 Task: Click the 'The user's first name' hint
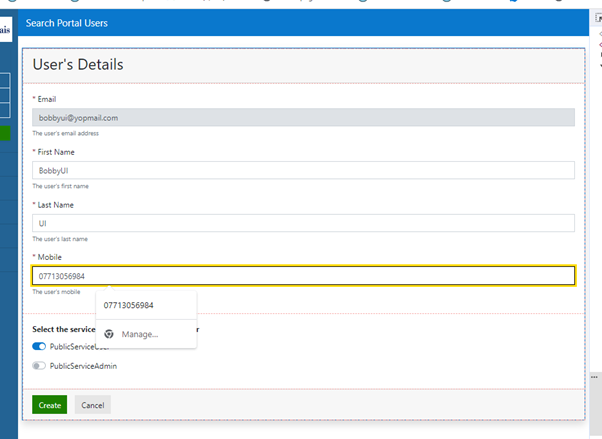coord(61,186)
